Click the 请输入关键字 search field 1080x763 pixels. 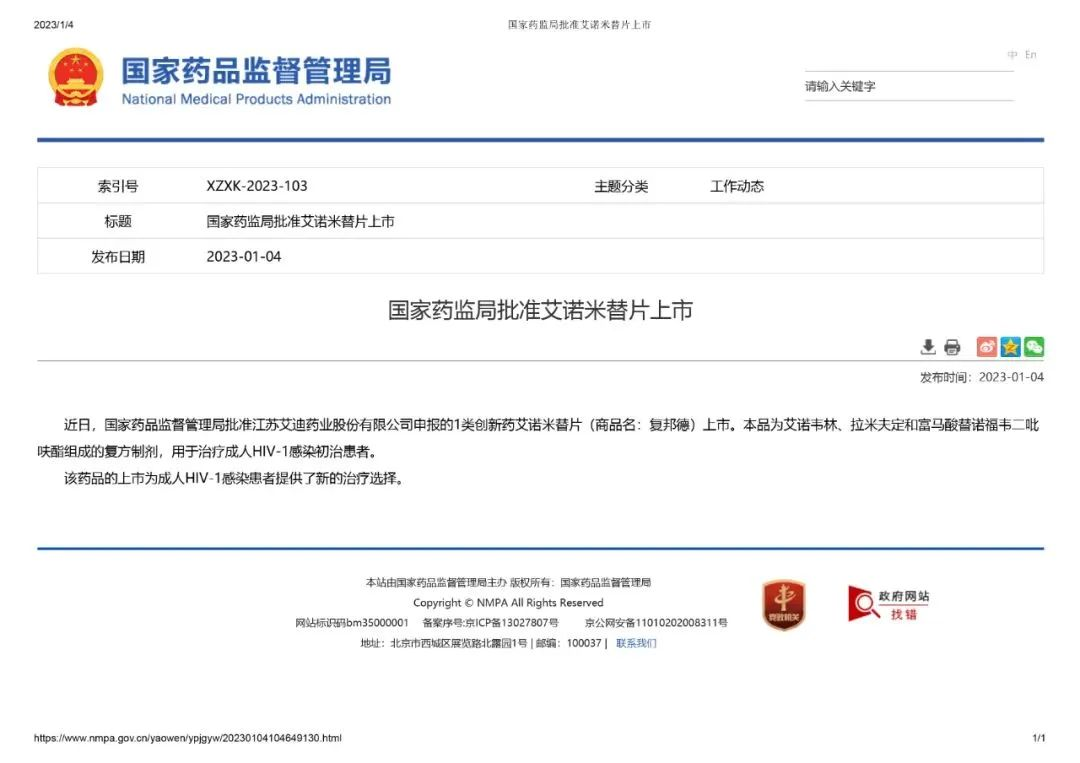click(908, 87)
